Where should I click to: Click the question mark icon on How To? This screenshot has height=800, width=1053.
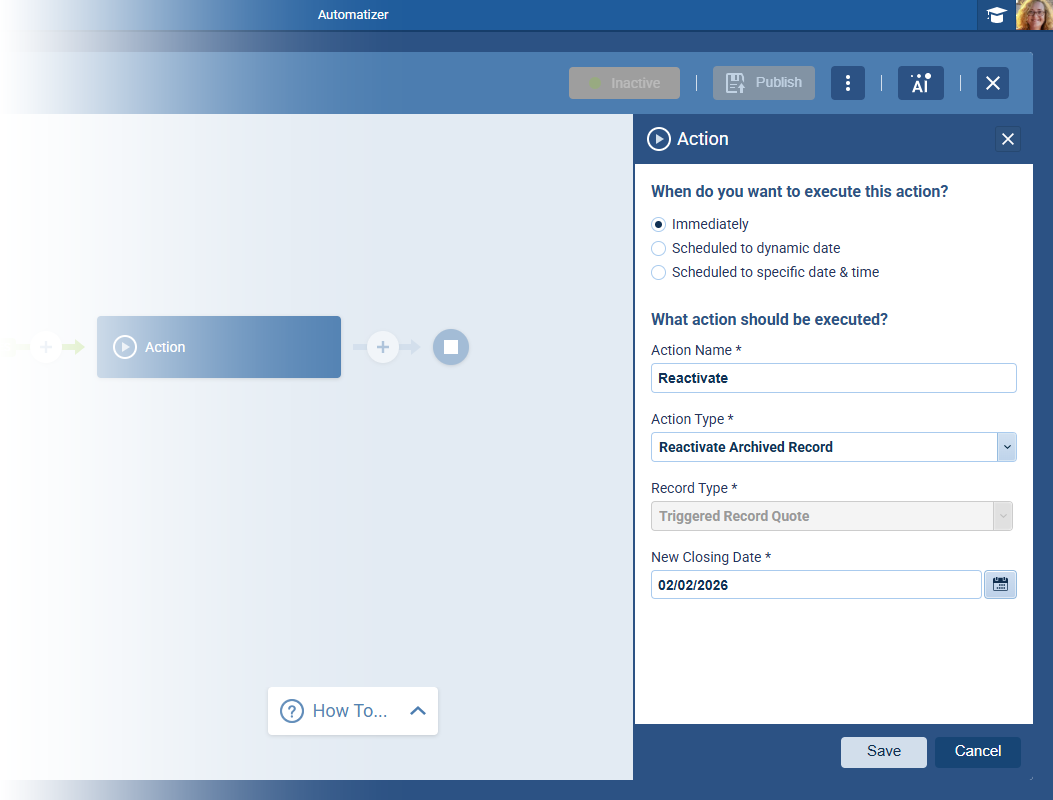tap(291, 711)
